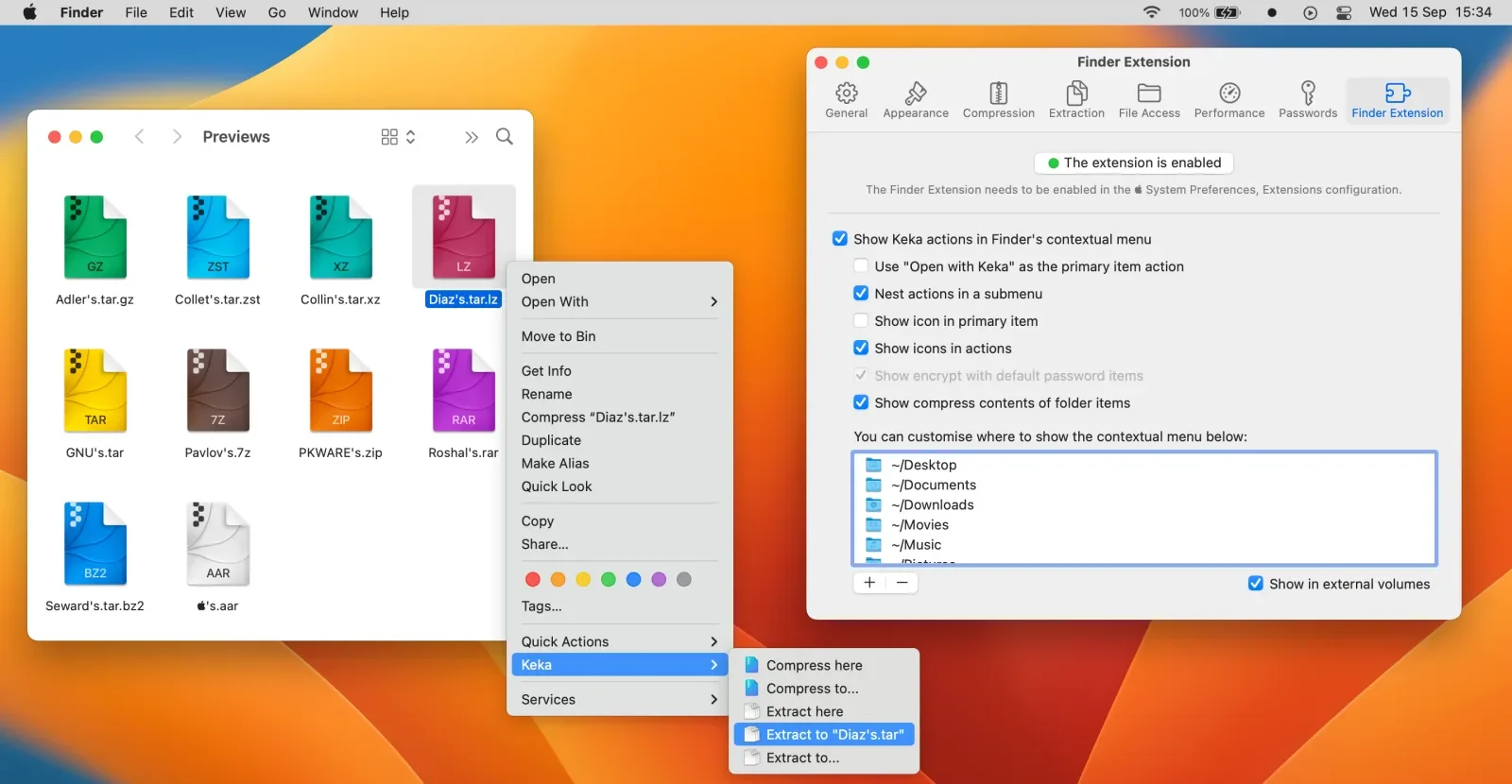Apply the green tag colour

(x=609, y=580)
